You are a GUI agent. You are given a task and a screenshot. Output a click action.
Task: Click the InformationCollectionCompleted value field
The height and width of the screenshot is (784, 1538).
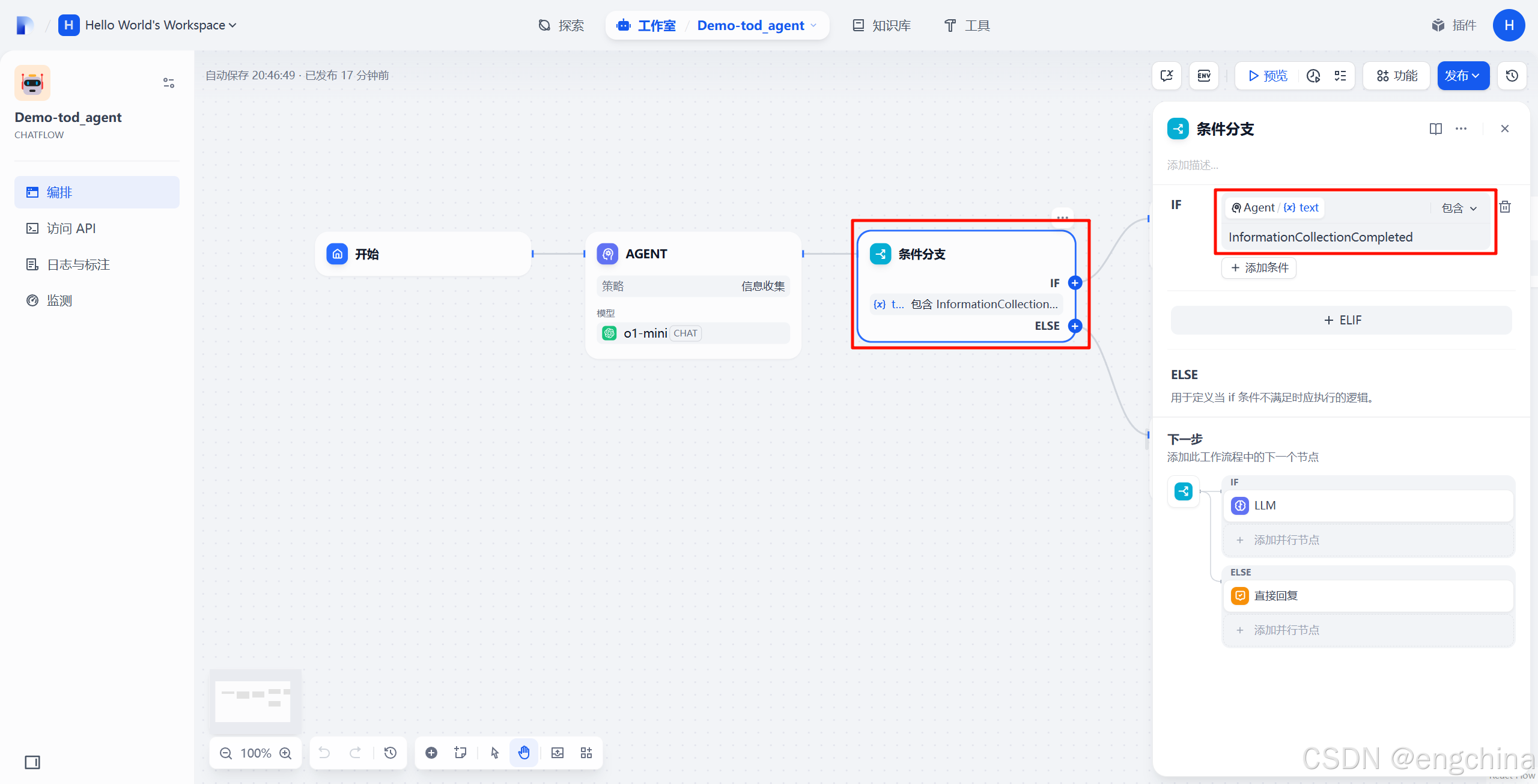1321,237
